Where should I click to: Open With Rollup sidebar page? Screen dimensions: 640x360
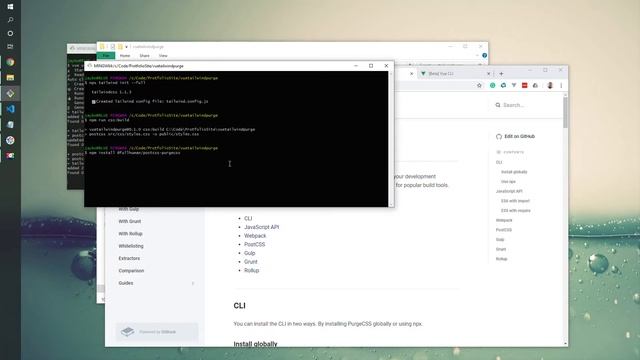click(x=130, y=233)
